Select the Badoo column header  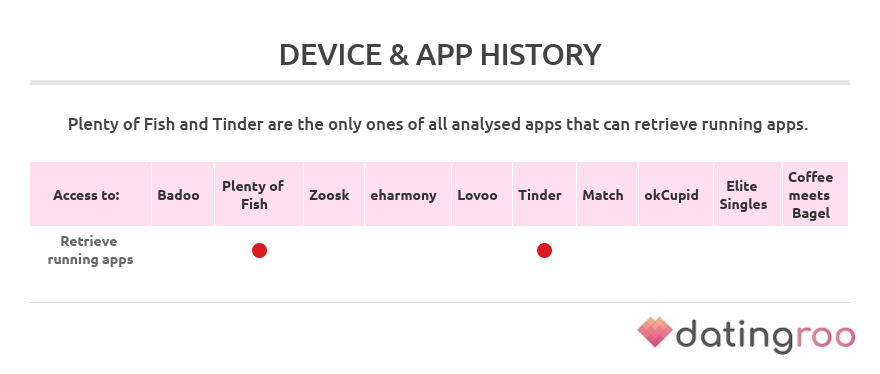[178, 195]
